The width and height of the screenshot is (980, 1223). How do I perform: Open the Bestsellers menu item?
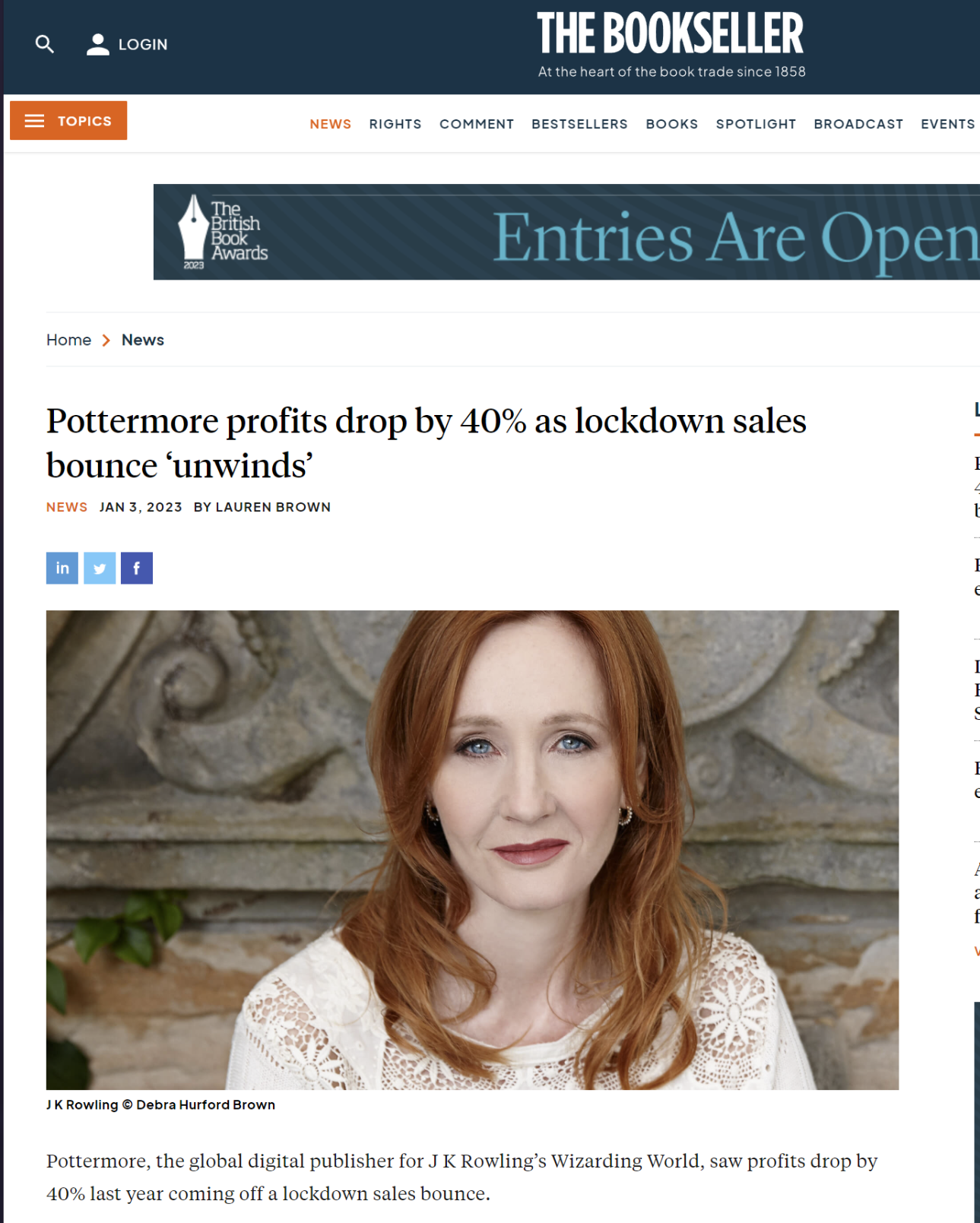click(x=579, y=124)
